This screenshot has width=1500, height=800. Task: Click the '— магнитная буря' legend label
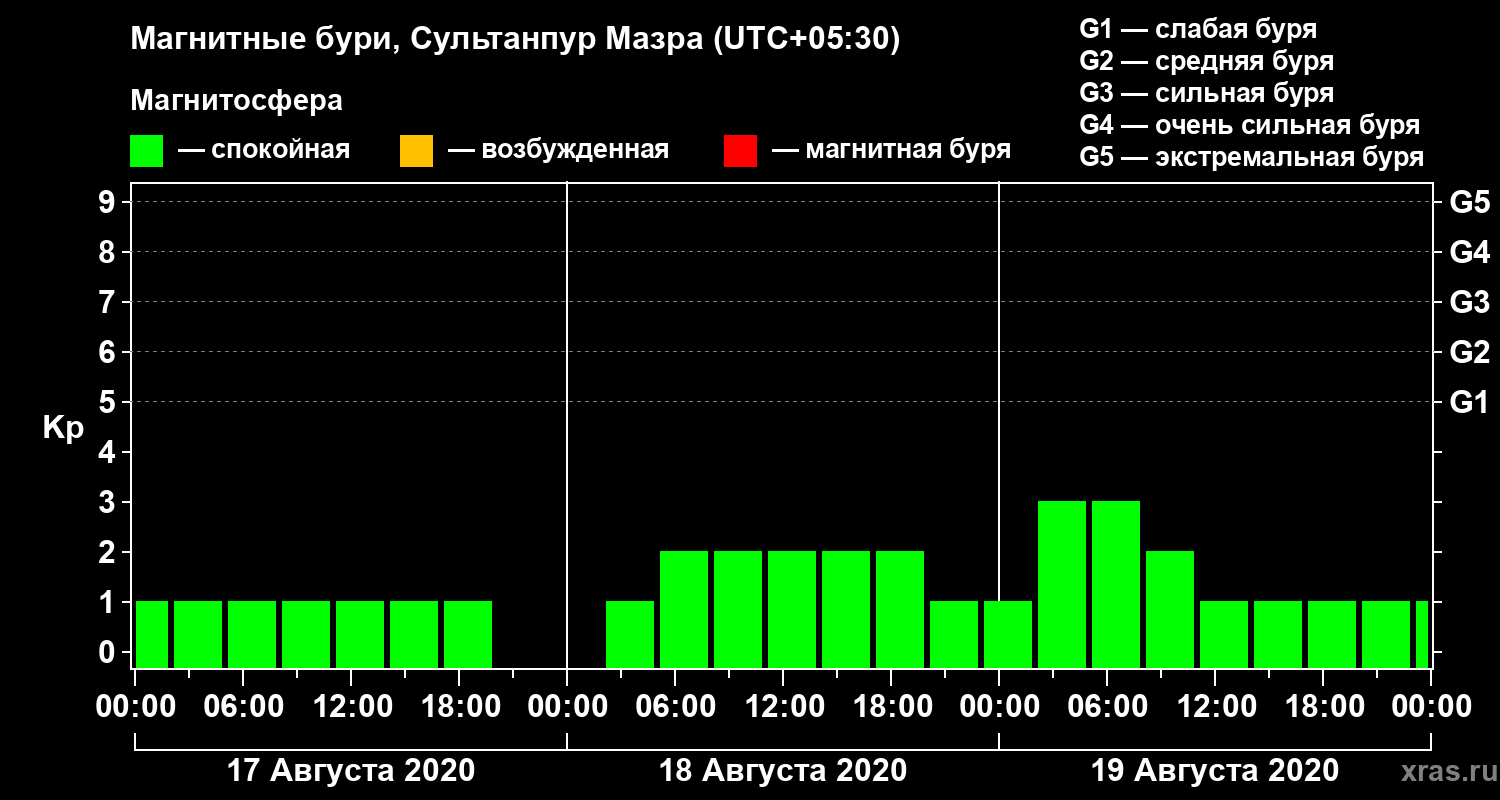[892, 150]
